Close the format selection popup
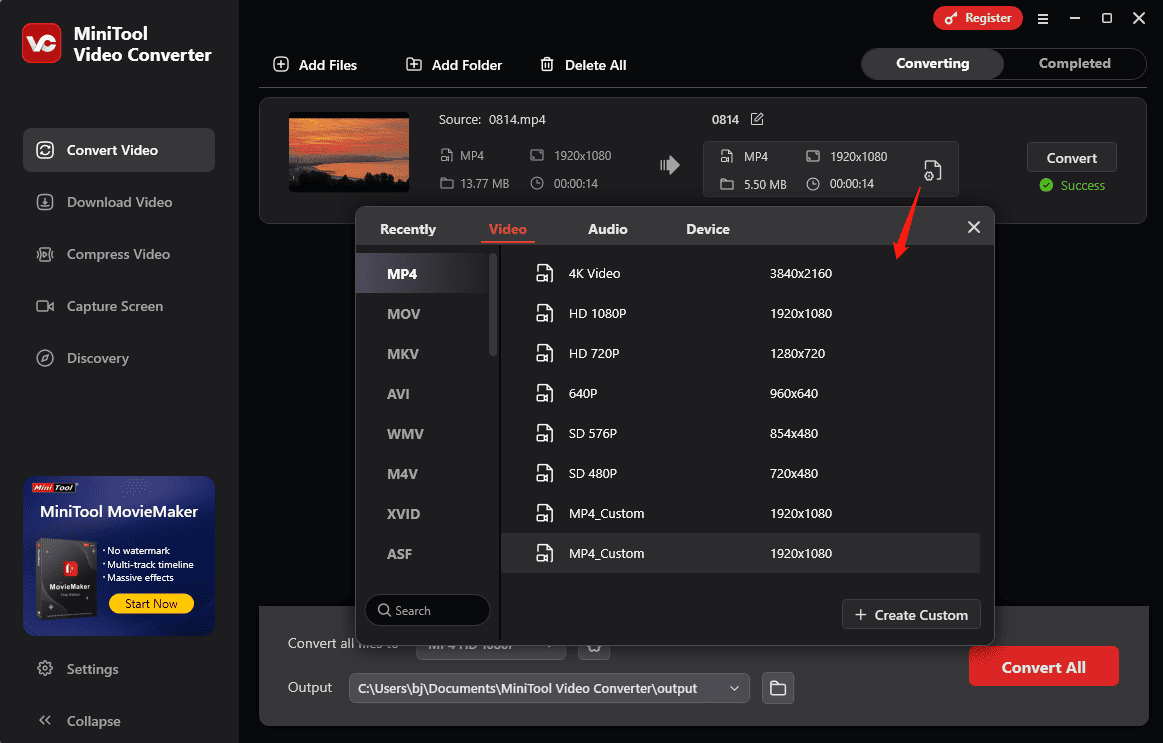The width and height of the screenshot is (1163, 743). point(974,228)
